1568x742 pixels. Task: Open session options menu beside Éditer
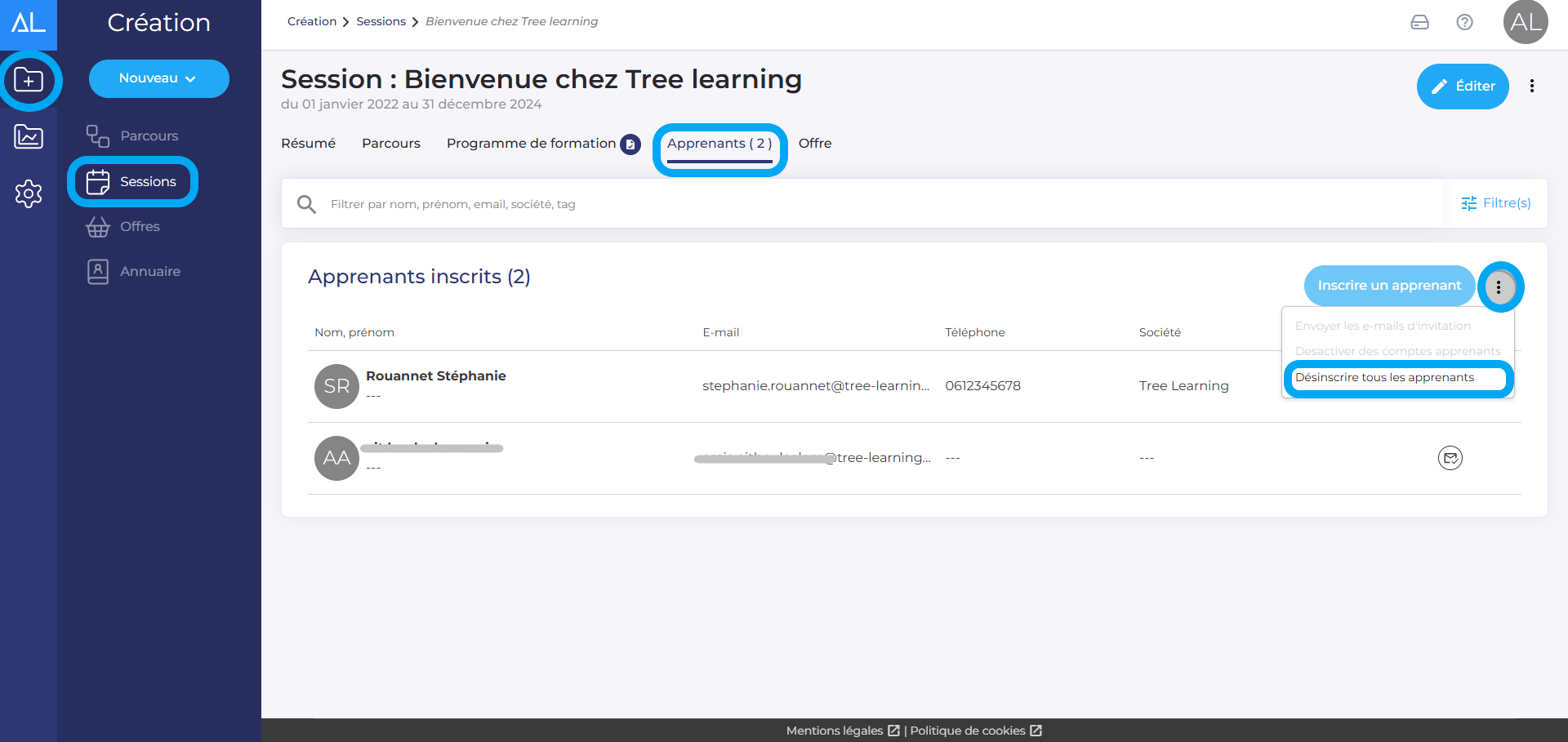tap(1531, 86)
